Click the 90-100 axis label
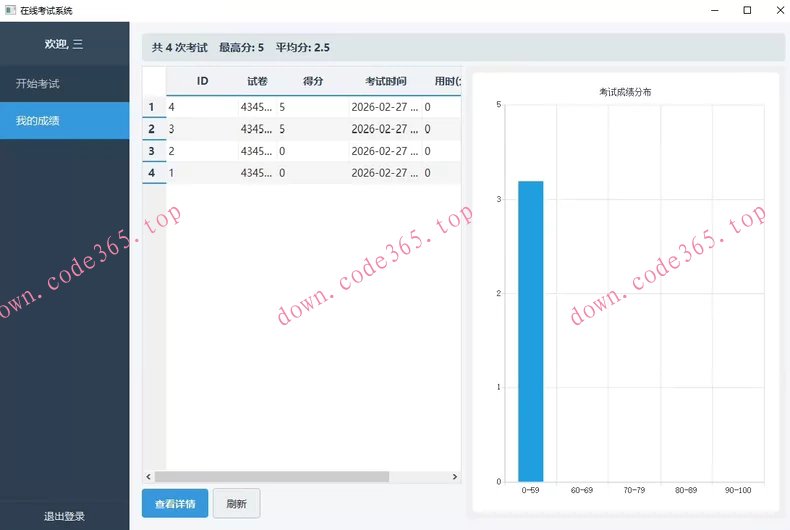 (738, 490)
